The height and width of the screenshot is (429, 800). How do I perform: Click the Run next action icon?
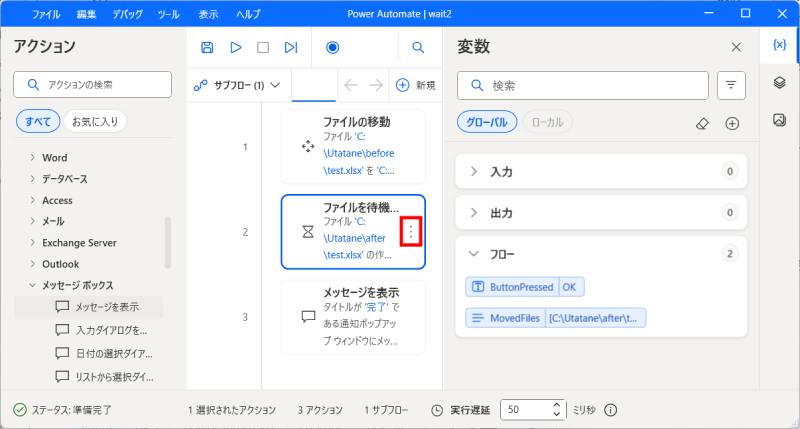[x=291, y=47]
